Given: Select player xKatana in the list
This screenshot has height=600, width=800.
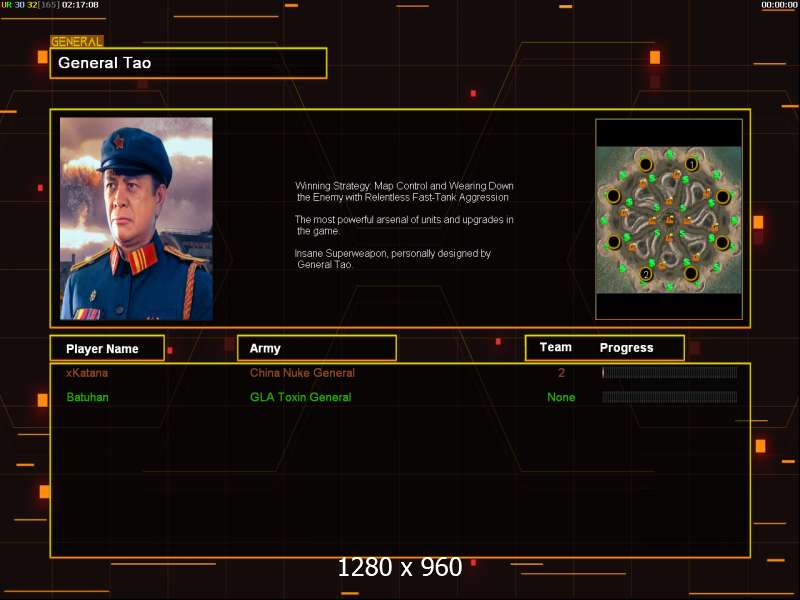Looking at the screenshot, I should point(87,372).
